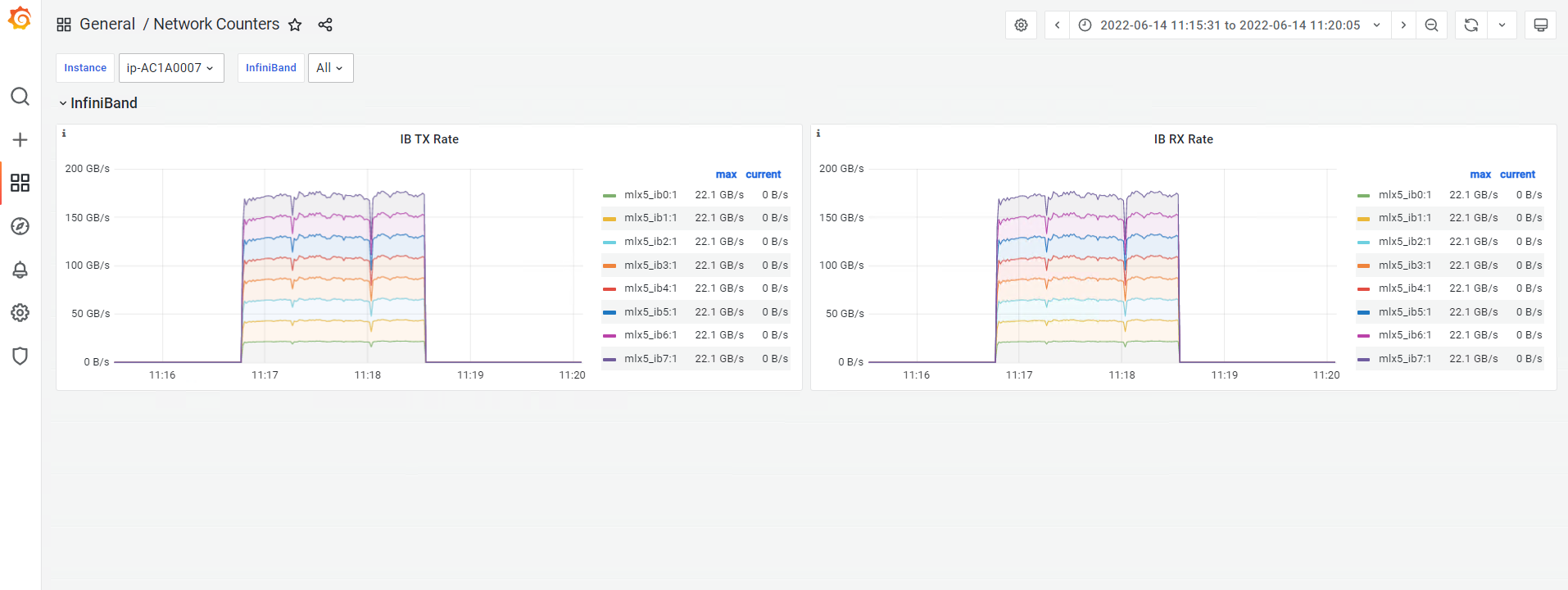Open the Explore compass icon
Viewport: 1568px width, 590px height.
20,226
